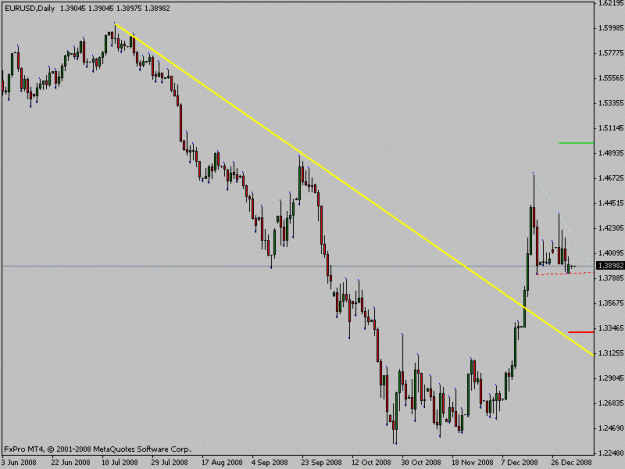The image size is (625, 469).
Task: Click the 22 Jun 2008 date label
Action: click(71, 462)
